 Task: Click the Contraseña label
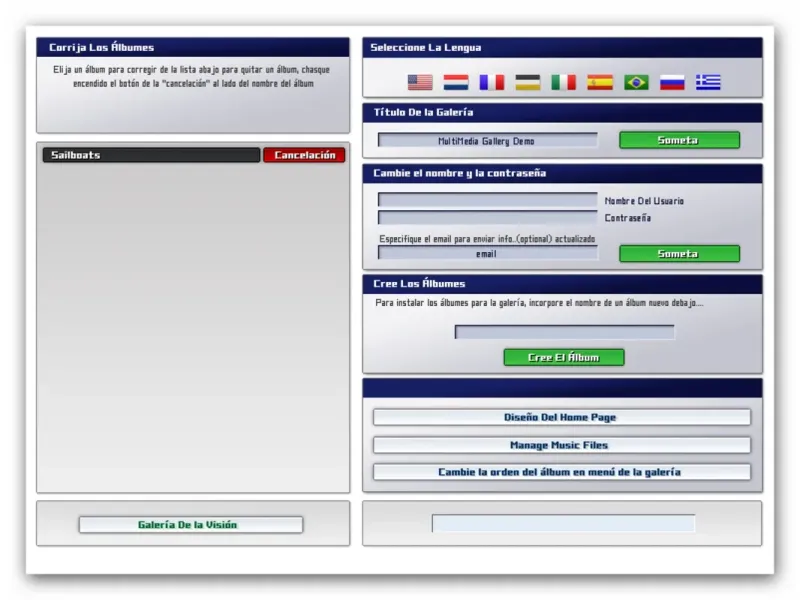[628, 218]
